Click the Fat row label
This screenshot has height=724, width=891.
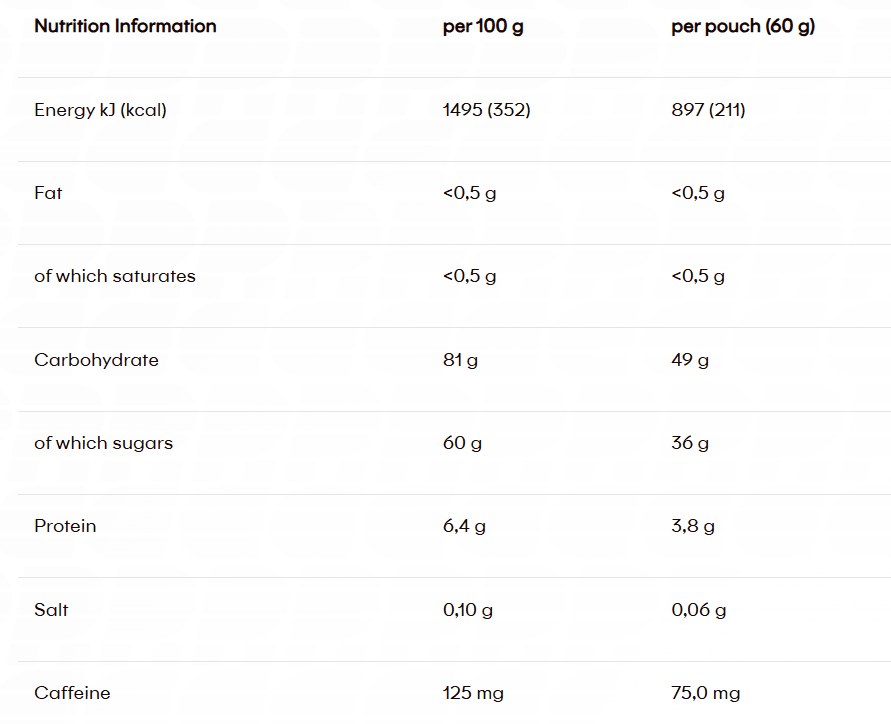[48, 193]
